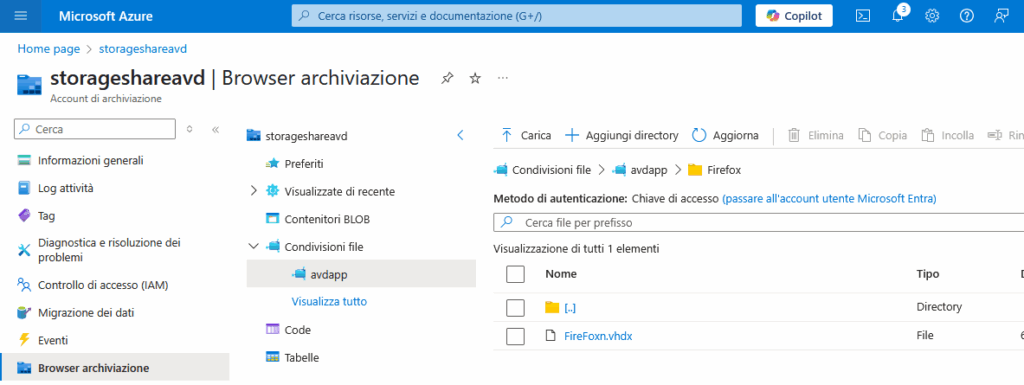Collapse the Condivisioni file tree node

point(254,247)
